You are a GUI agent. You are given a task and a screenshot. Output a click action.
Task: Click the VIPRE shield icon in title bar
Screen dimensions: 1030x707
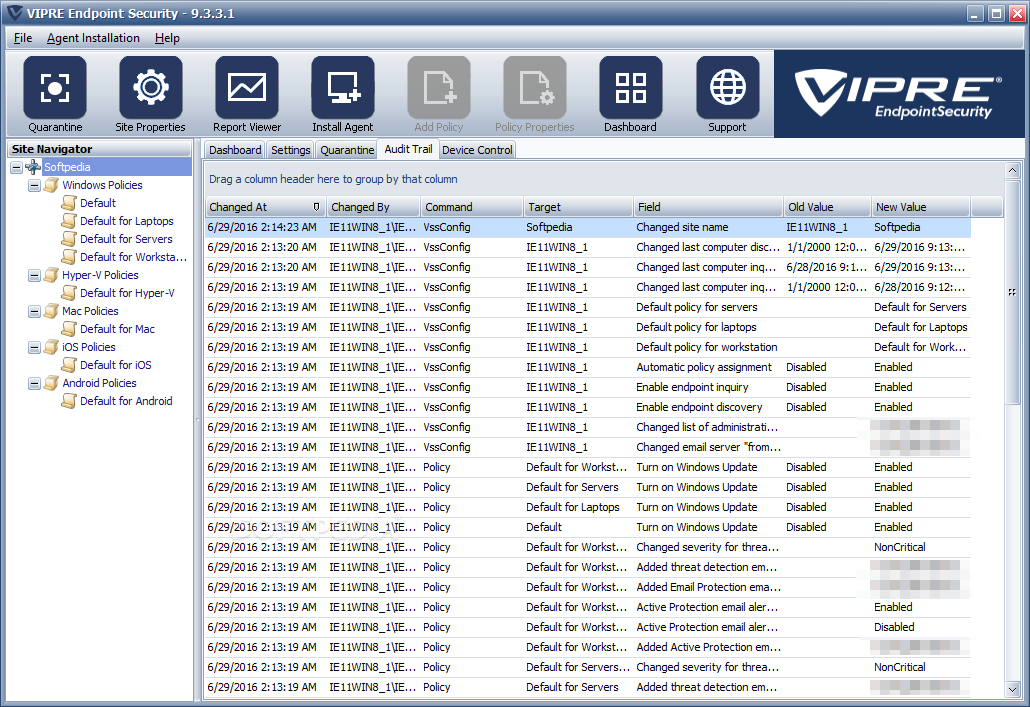(x=14, y=13)
